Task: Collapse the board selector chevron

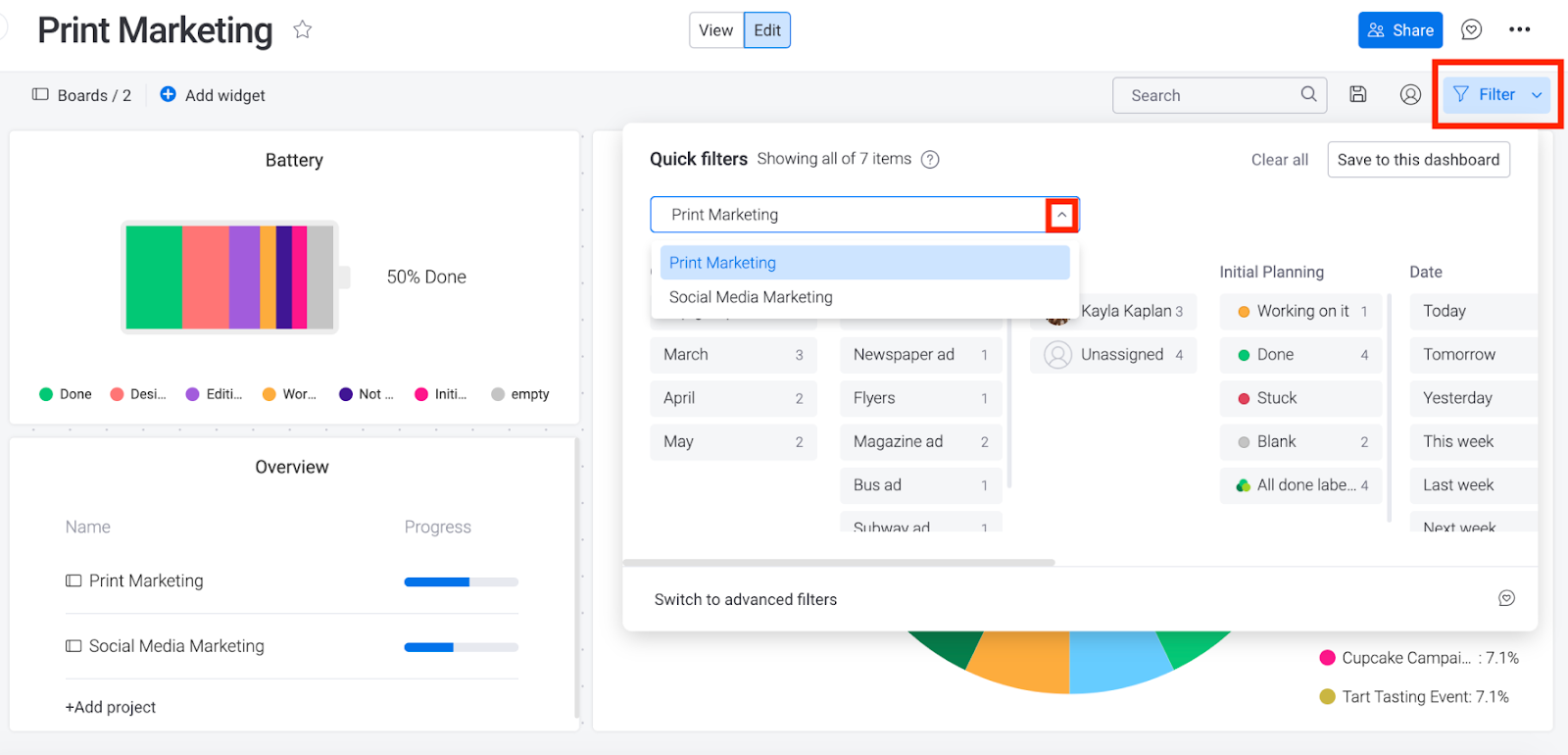Action: [1061, 215]
